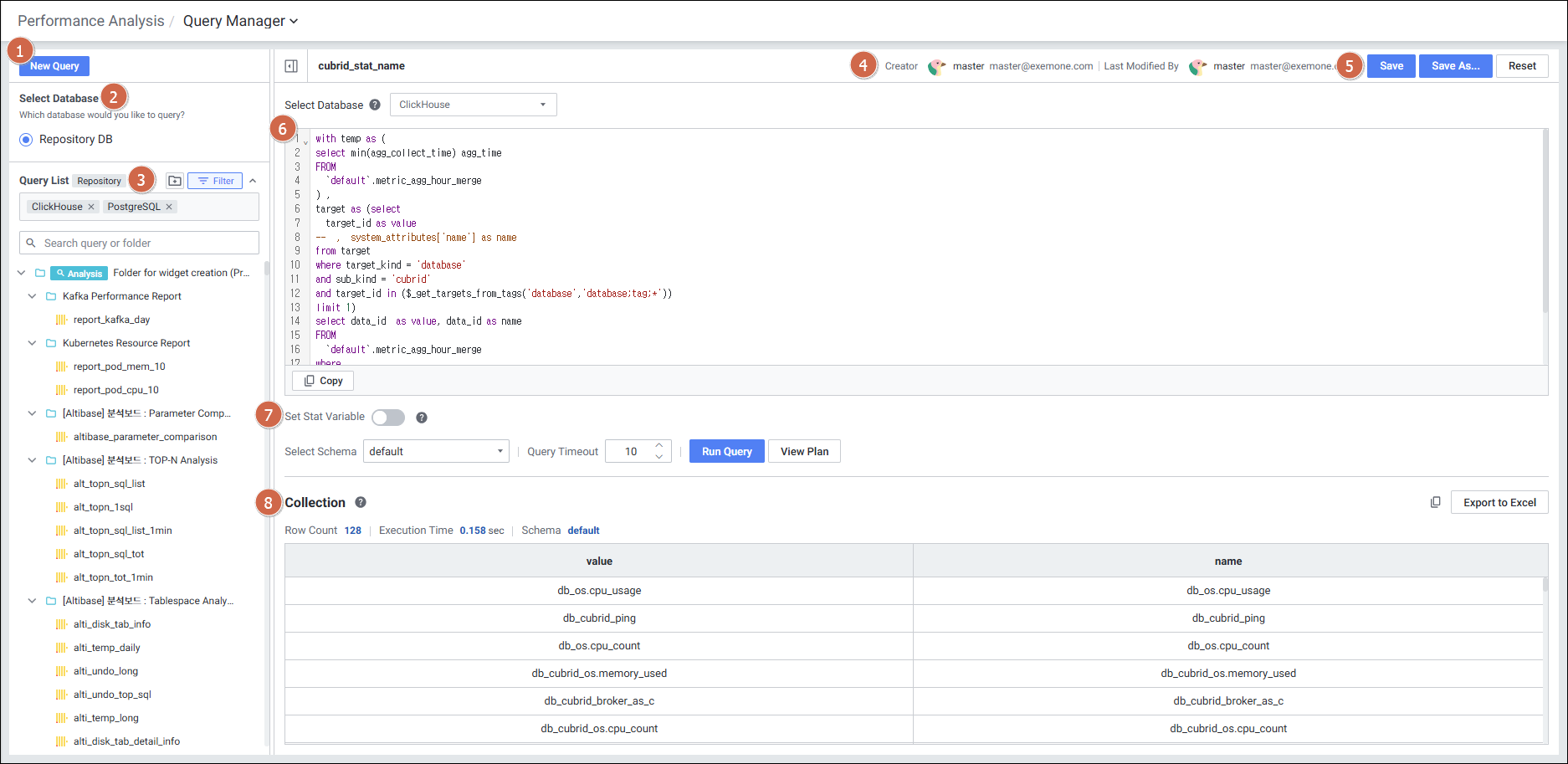Image resolution: width=1568 pixels, height=764 pixels.
Task: Click help icon next to Select Database
Action: tap(375, 105)
